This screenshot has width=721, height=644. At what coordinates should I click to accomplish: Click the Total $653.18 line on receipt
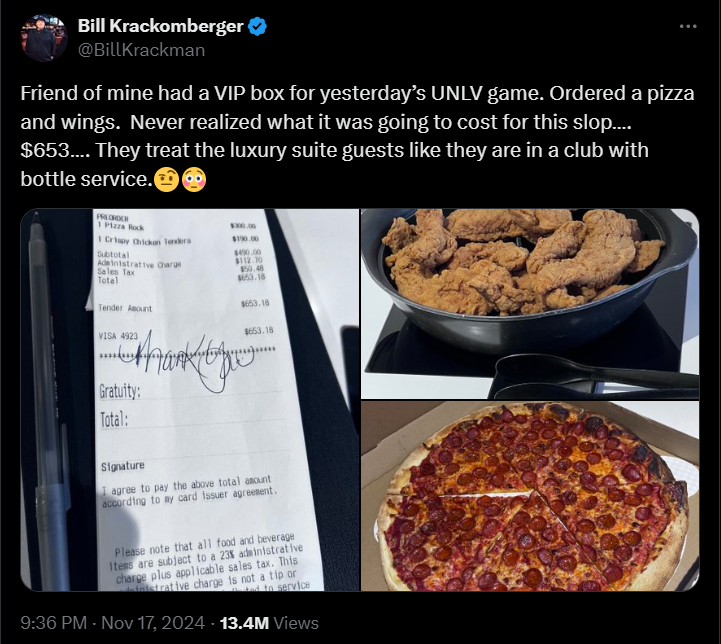pyautogui.click(x=181, y=279)
